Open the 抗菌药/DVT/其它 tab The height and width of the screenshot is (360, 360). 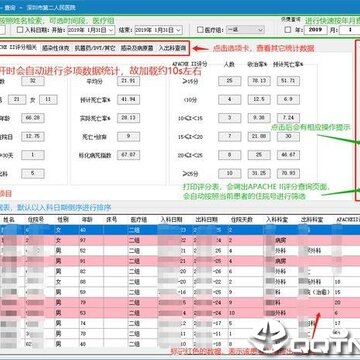(x=95, y=48)
